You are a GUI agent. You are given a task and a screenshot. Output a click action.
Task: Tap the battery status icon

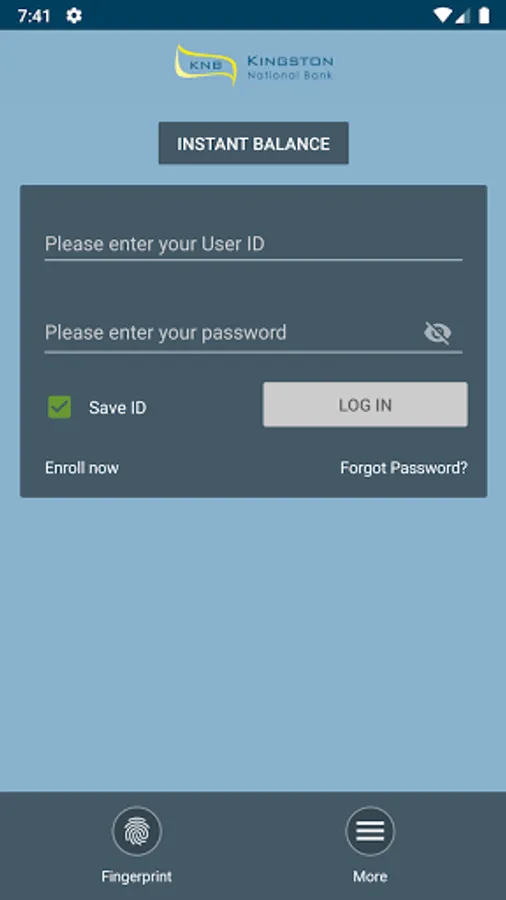(484, 15)
